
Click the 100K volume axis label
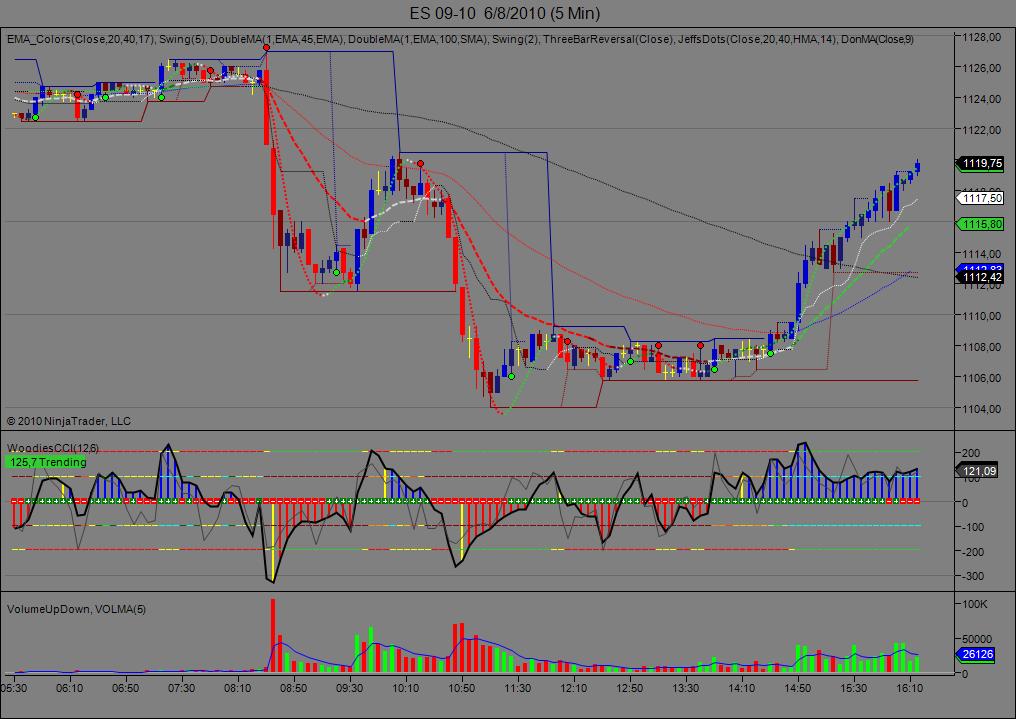coord(975,604)
